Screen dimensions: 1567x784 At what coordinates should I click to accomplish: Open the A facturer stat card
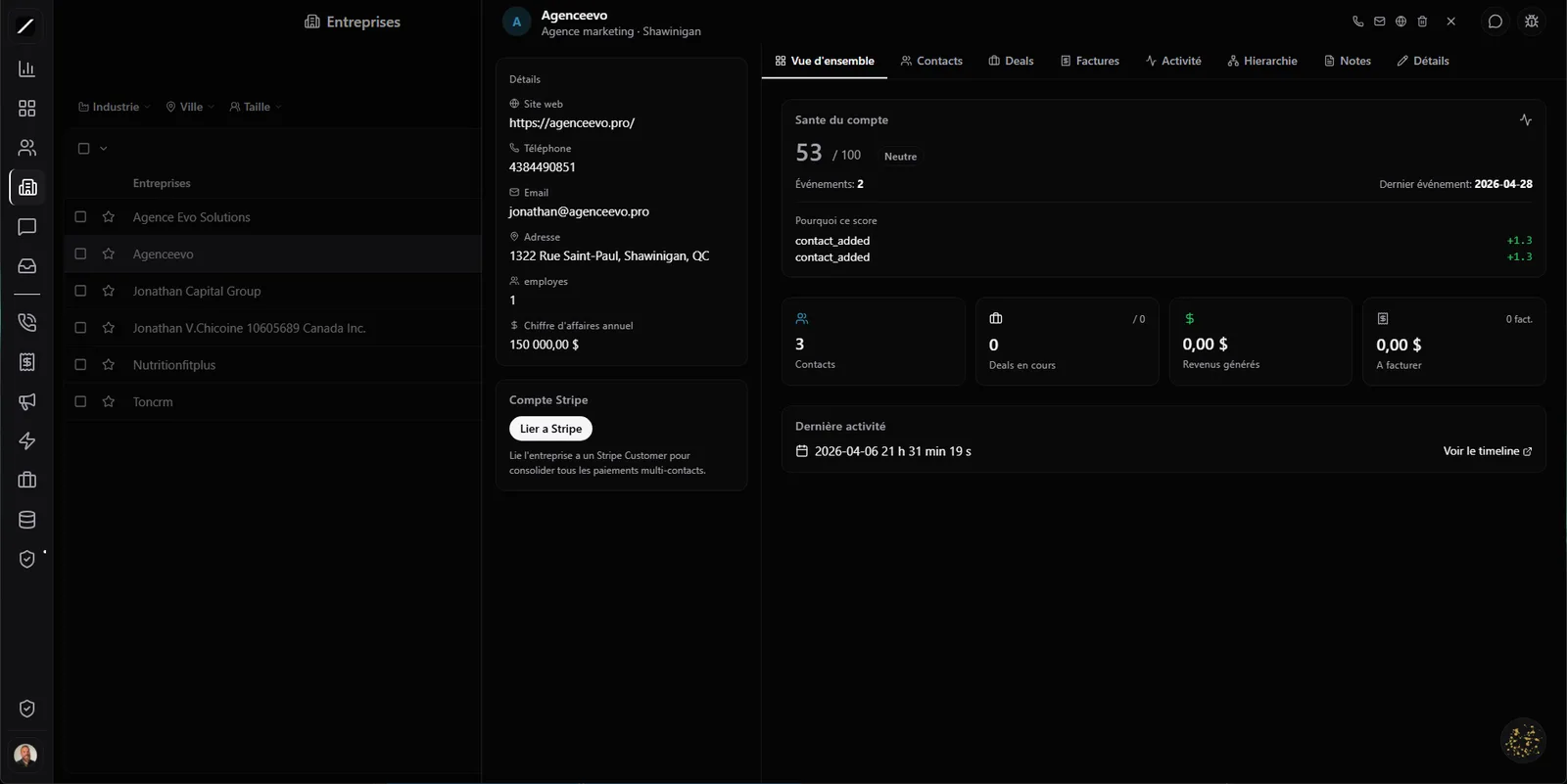(1454, 342)
